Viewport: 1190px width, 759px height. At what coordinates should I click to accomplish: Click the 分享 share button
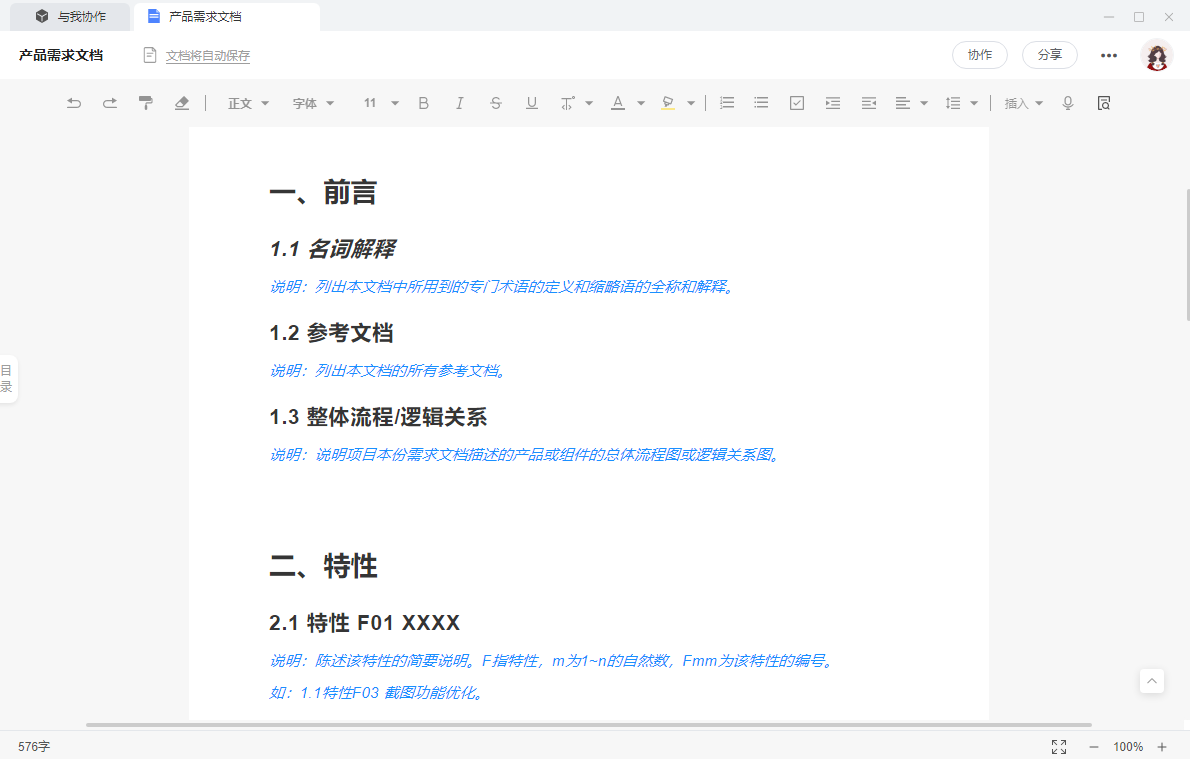tap(1050, 55)
